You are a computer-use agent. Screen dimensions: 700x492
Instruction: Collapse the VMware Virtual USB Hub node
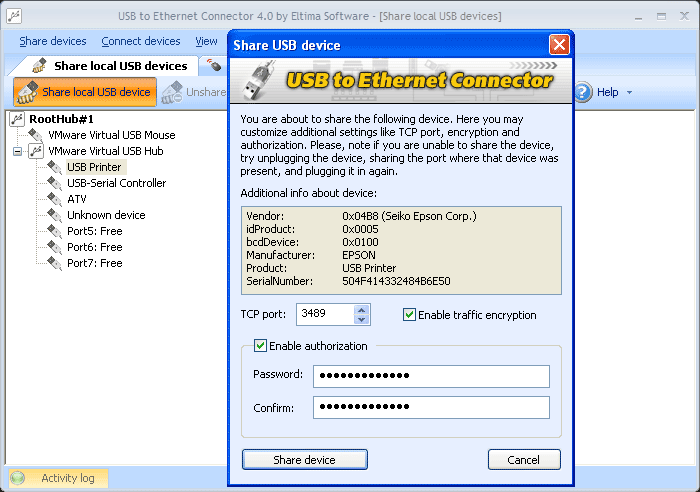click(17, 151)
